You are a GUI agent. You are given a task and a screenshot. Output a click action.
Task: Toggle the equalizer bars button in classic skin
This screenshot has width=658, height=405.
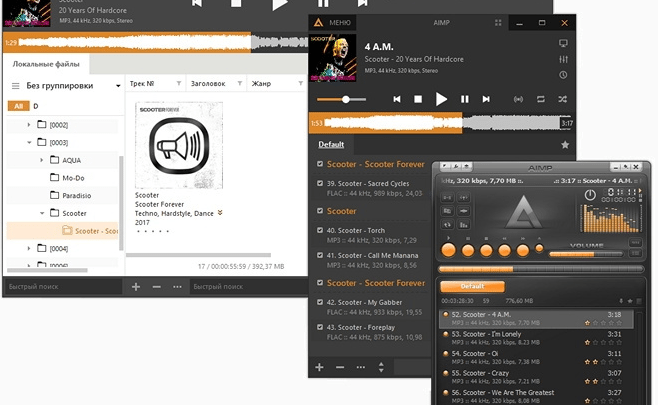(x=464, y=225)
